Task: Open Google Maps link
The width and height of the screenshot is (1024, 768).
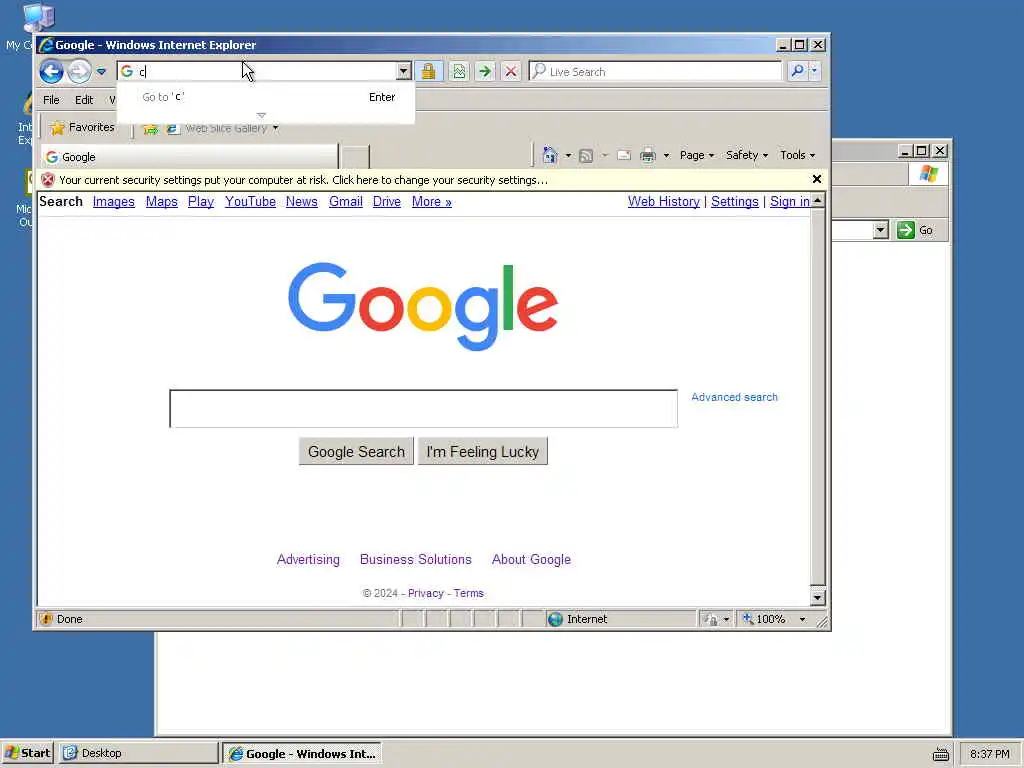Action: point(161,202)
